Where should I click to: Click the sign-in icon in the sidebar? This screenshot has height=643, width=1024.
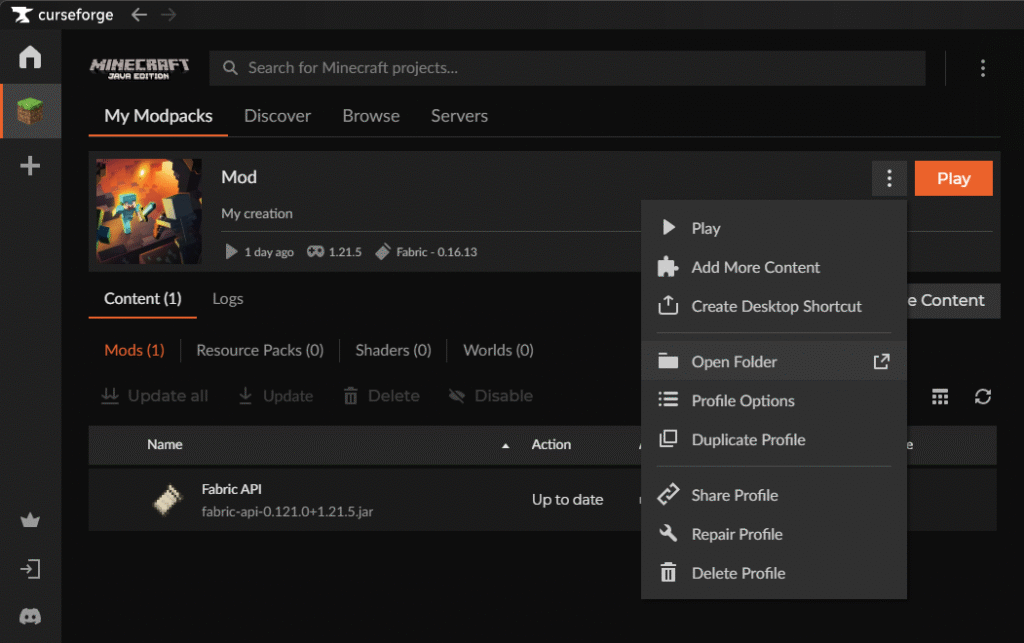(30, 569)
